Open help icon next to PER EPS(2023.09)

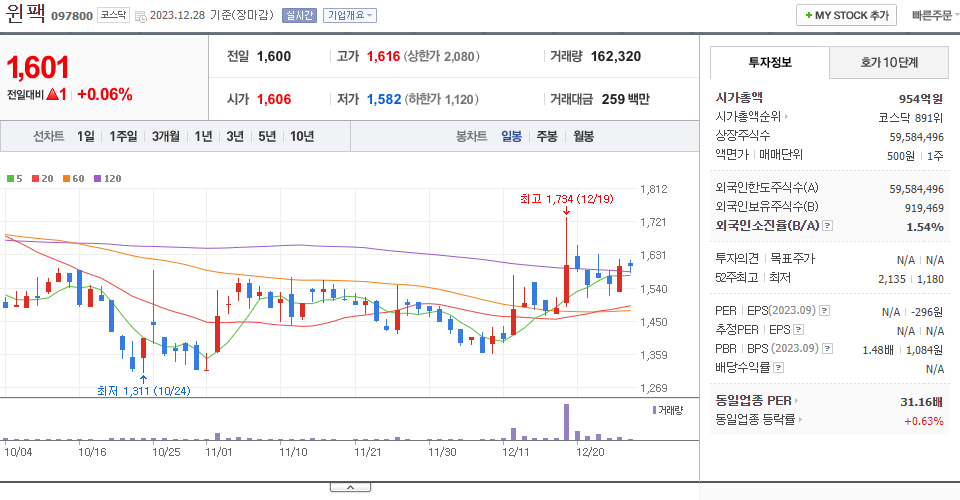(x=824, y=311)
